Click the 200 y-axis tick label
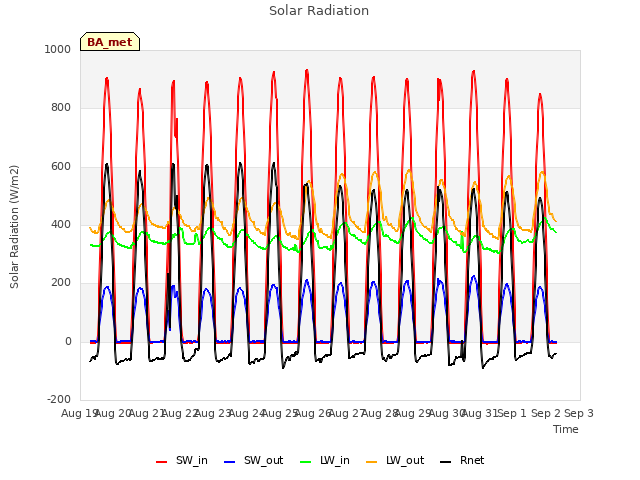Screen dimensions: 640x480 [x=61, y=282]
